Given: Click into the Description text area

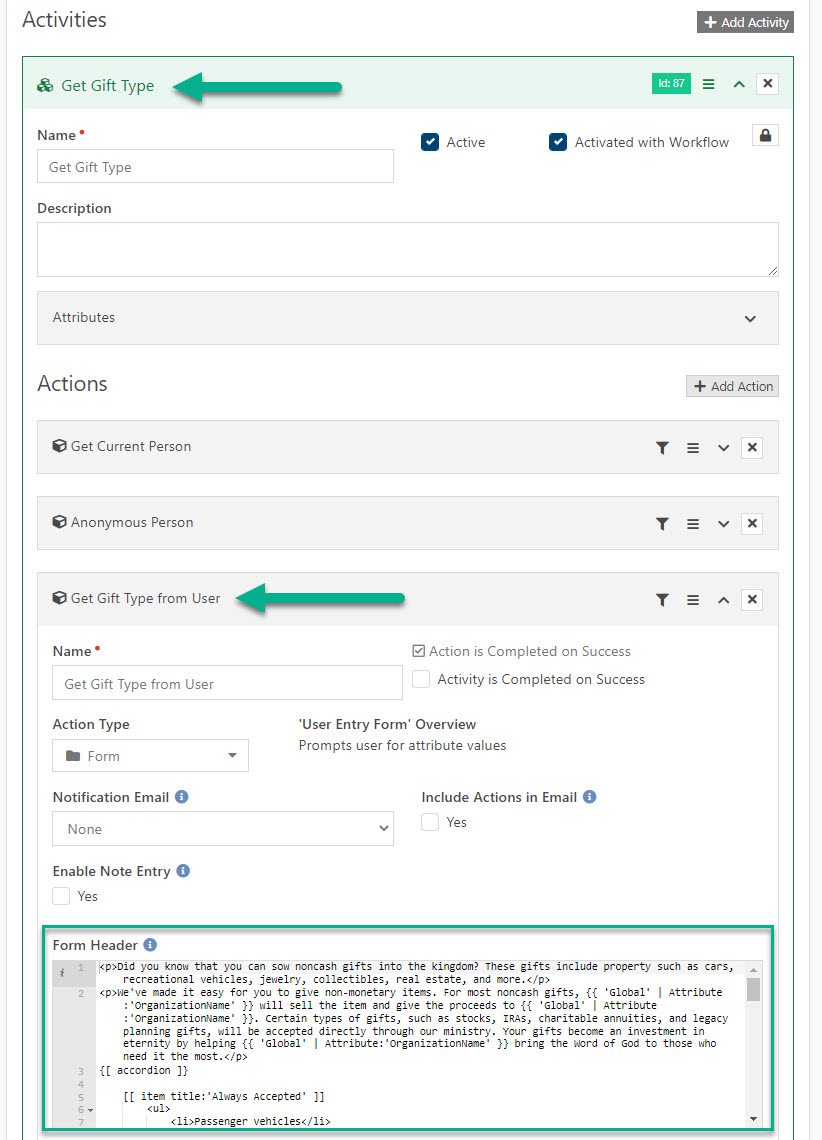Looking at the screenshot, I should click(x=408, y=249).
